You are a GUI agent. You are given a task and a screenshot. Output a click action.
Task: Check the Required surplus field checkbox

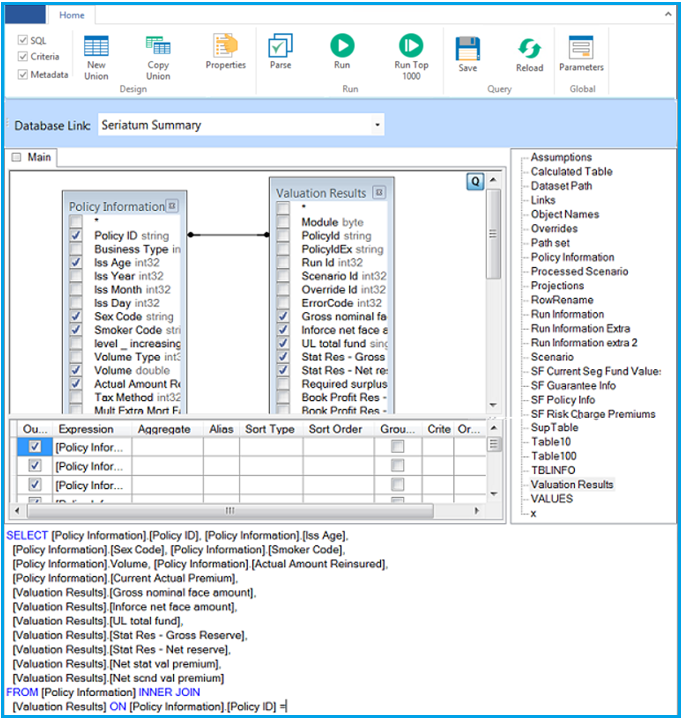tap(283, 384)
